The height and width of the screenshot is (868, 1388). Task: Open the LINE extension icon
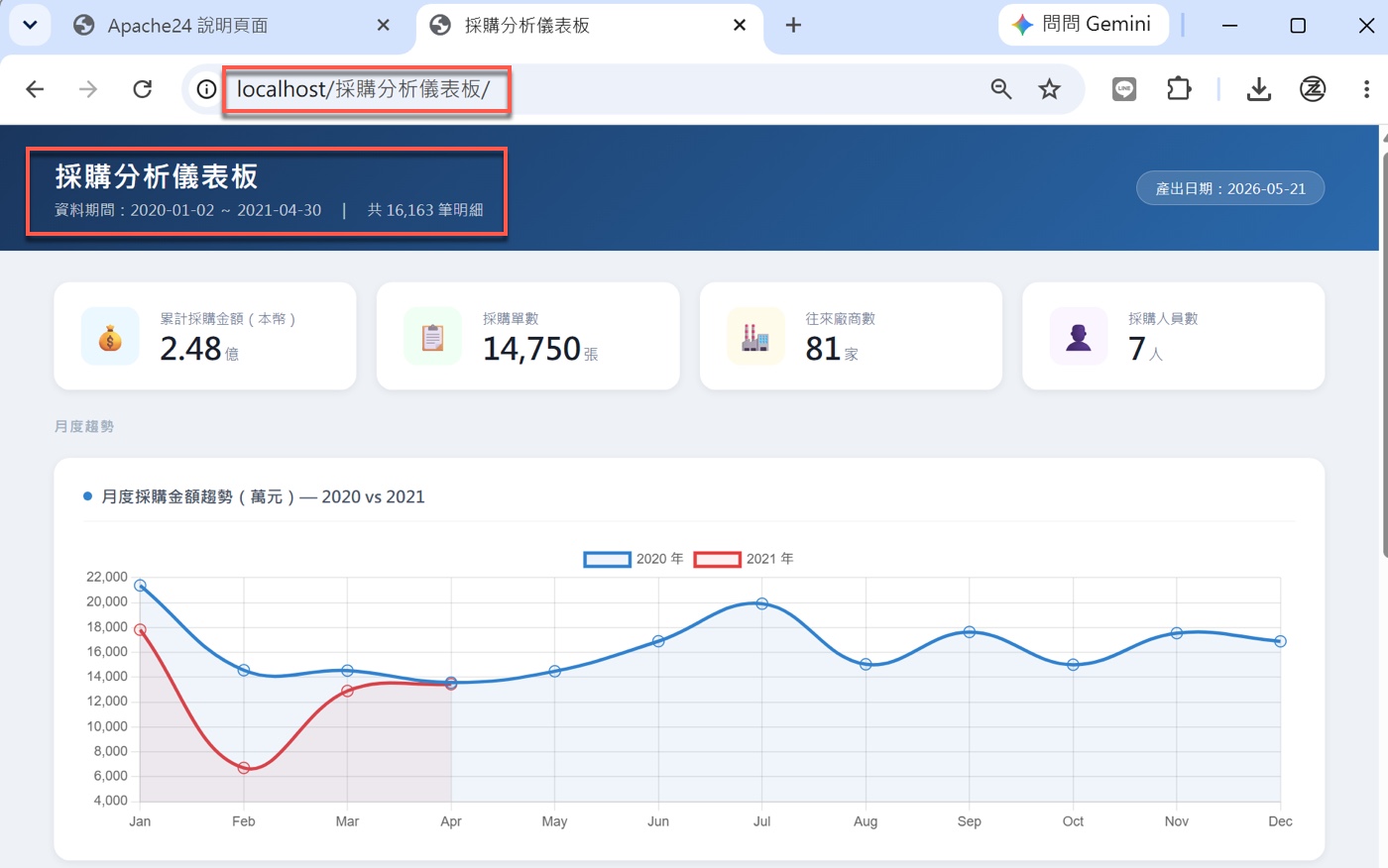tap(1124, 89)
